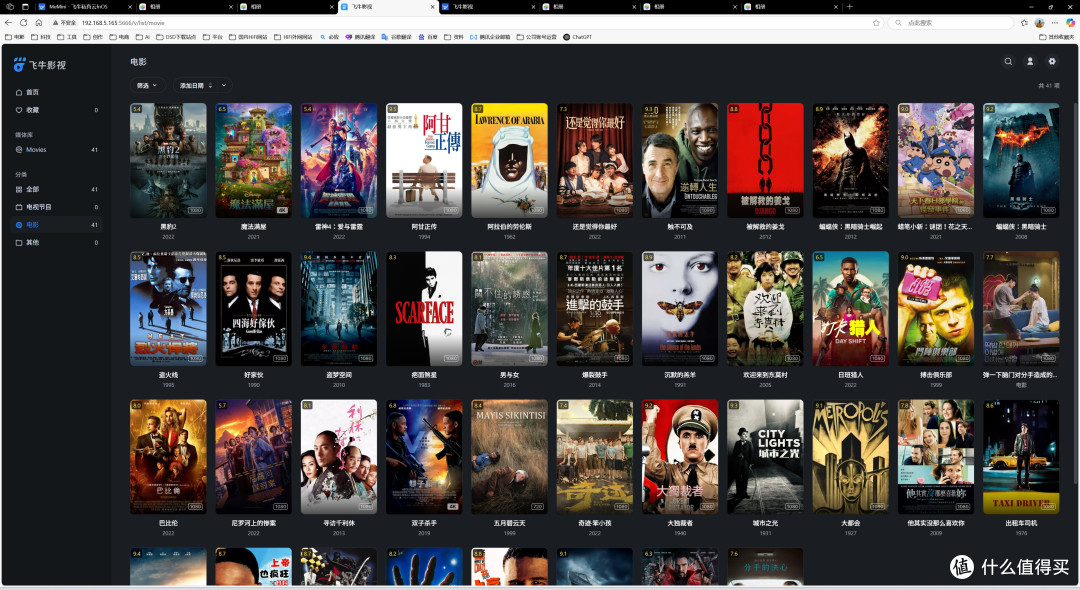
Task: Open the user profile icon in the app header
Action: click(1030, 61)
